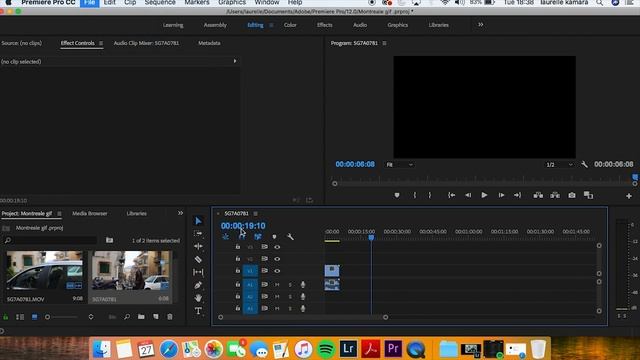Switch Project panel to list view
Viewport: 640px width, 360px height.
click(x=20, y=317)
